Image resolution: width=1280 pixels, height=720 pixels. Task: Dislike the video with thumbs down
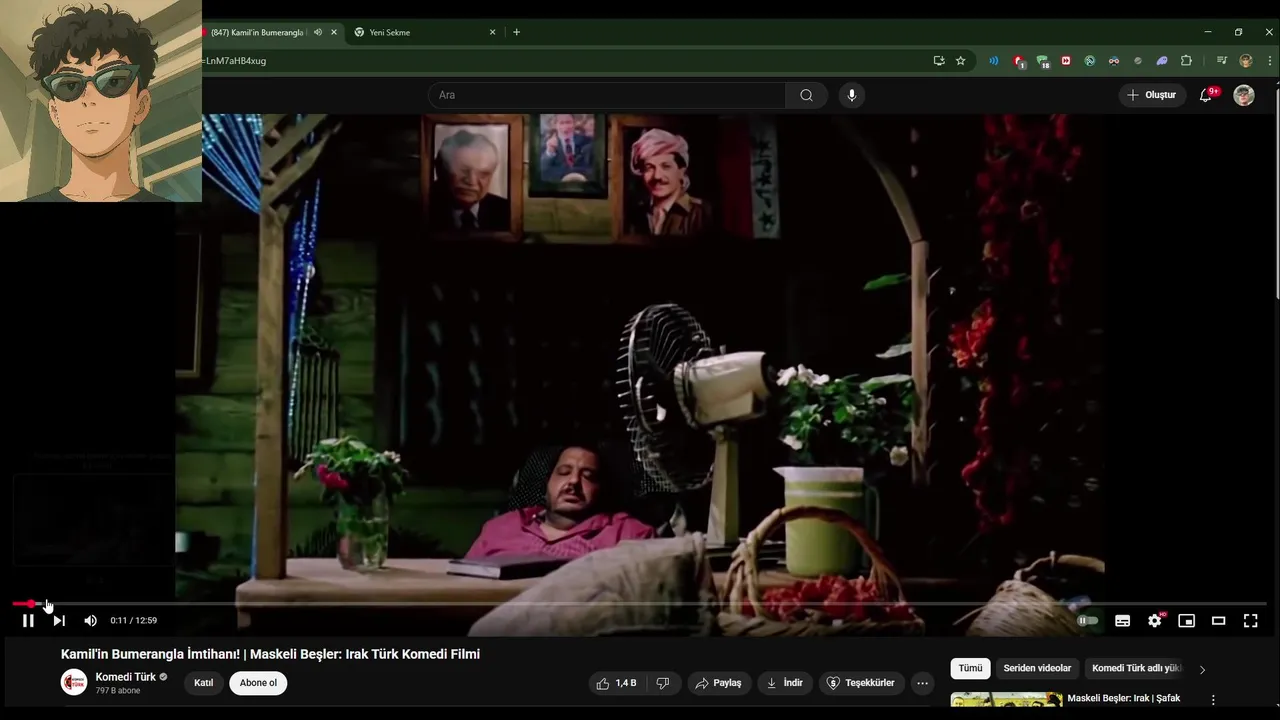(662, 683)
